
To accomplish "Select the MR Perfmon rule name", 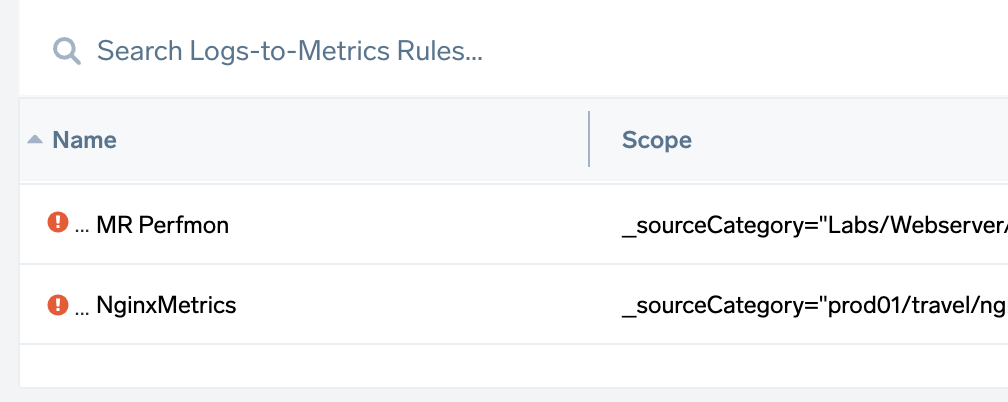I will click(163, 225).
